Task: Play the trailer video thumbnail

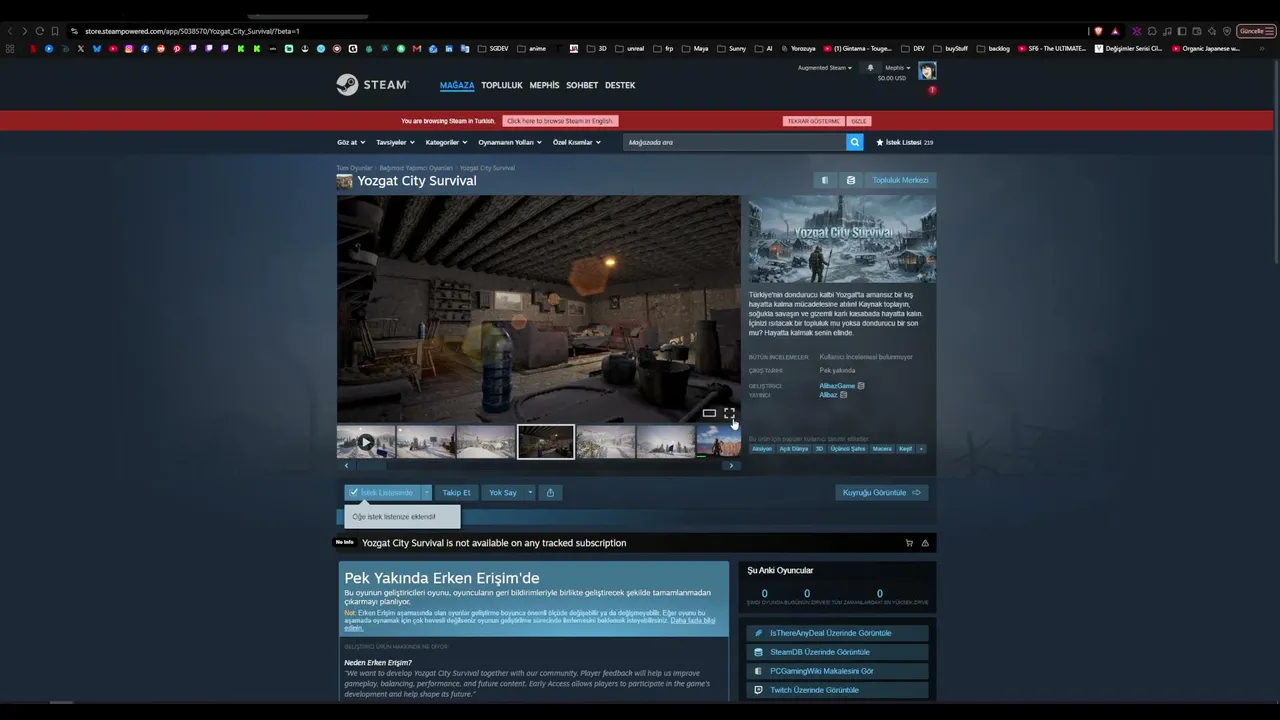Action: point(366,442)
